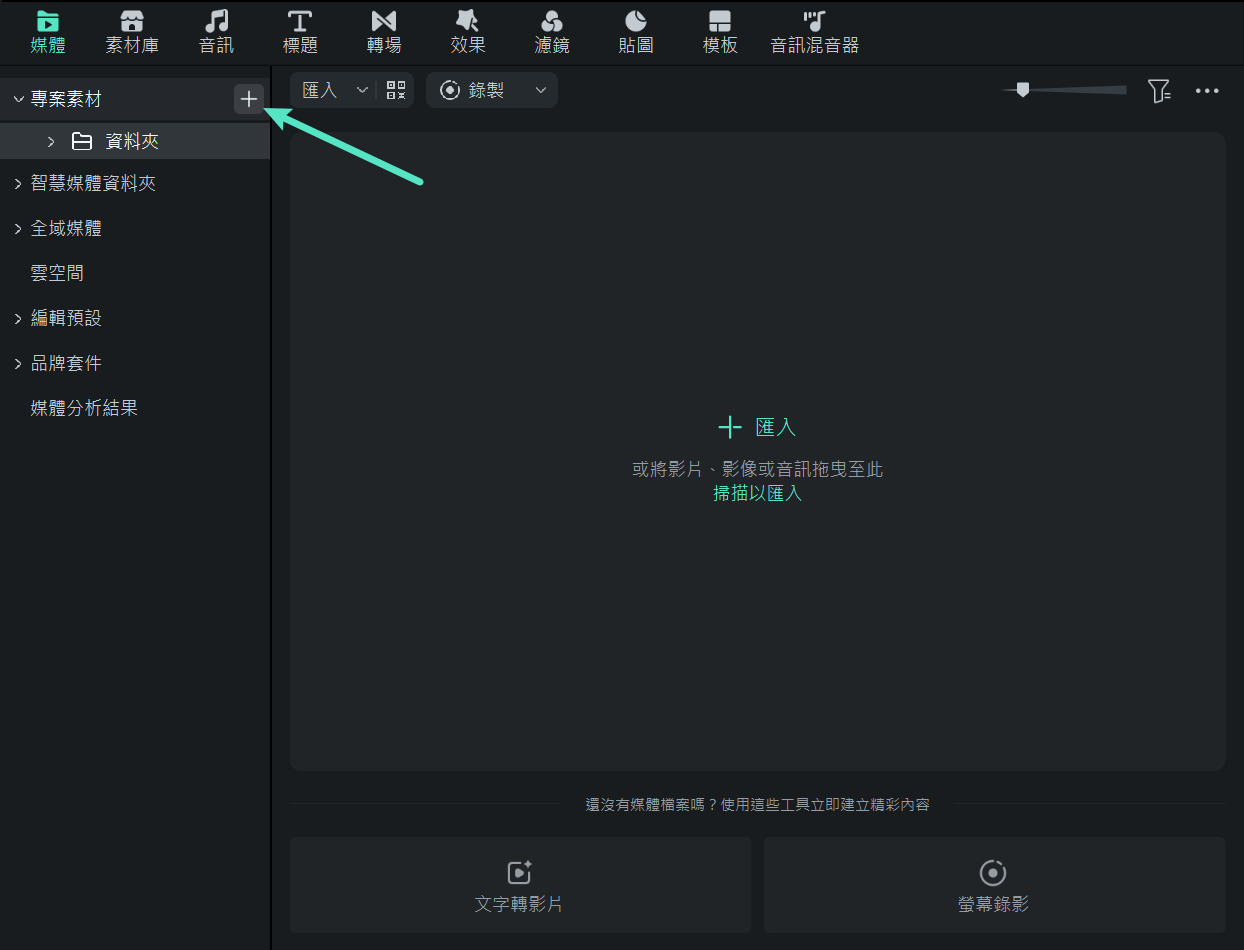Switch to the 標題 titles tab

click(300, 32)
